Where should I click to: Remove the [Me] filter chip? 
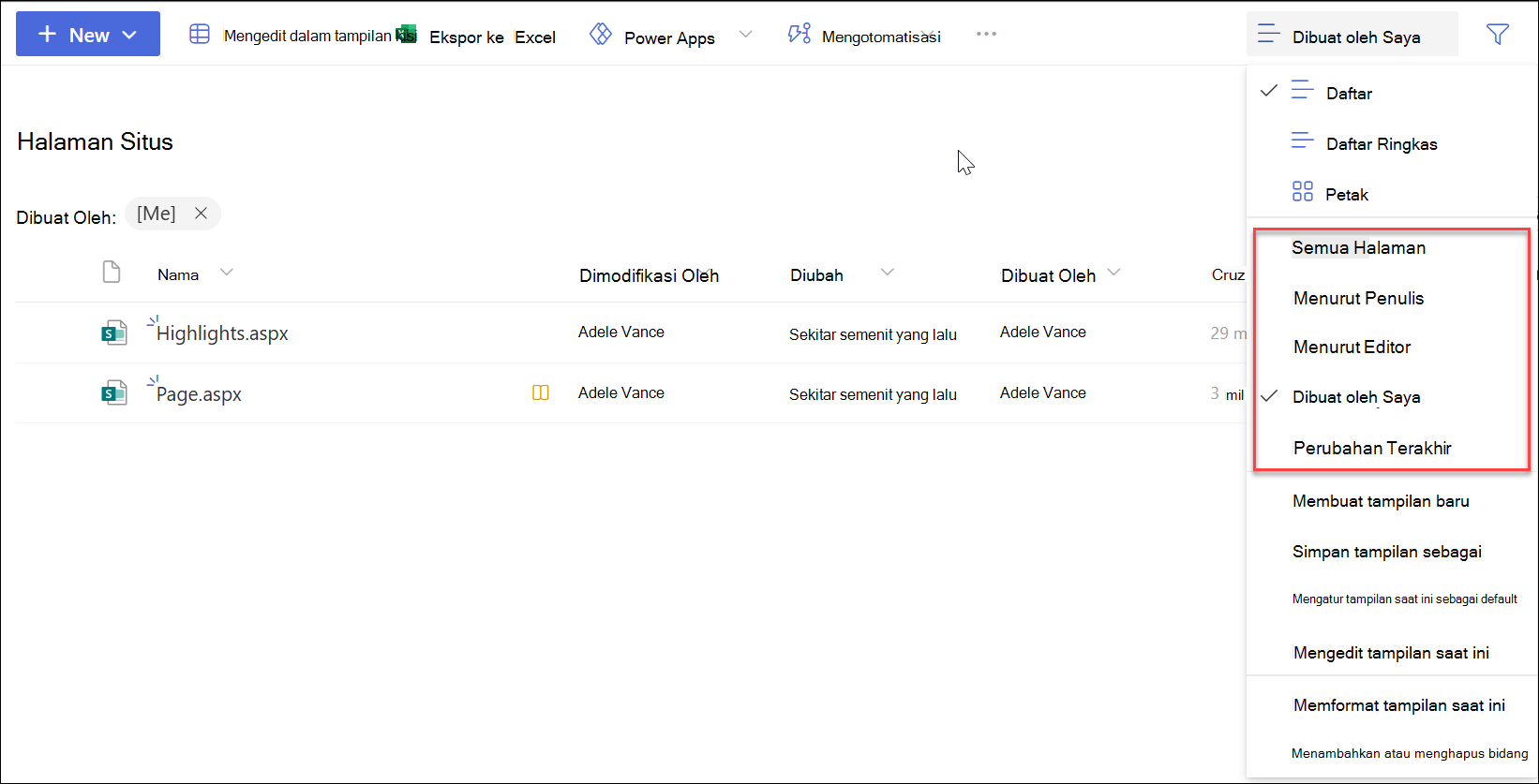pos(201,214)
